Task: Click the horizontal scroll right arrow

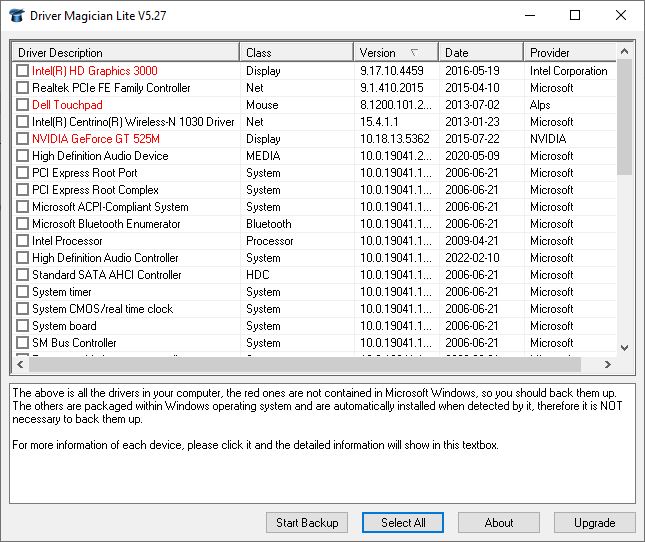Action: 608,364
